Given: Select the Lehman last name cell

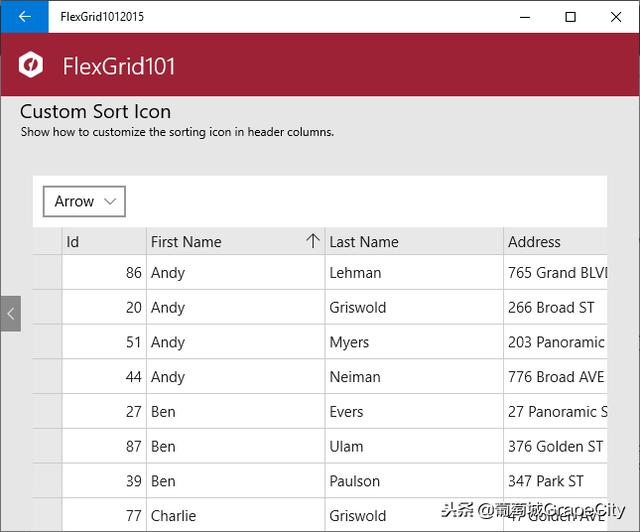Looking at the screenshot, I should click(414, 272).
